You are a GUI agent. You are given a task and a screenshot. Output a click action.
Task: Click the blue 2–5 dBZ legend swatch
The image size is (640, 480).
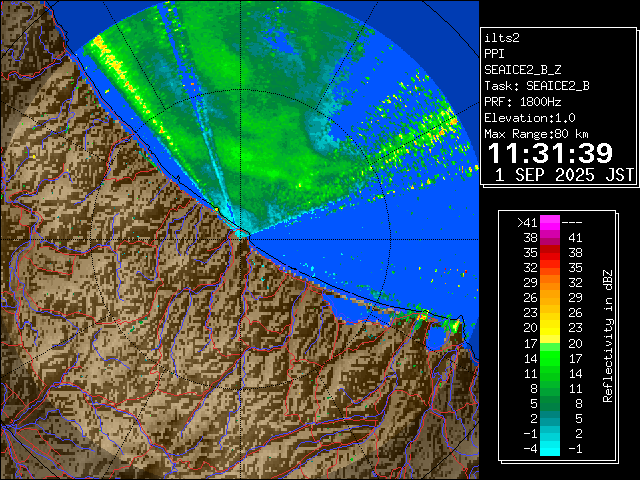click(550, 418)
